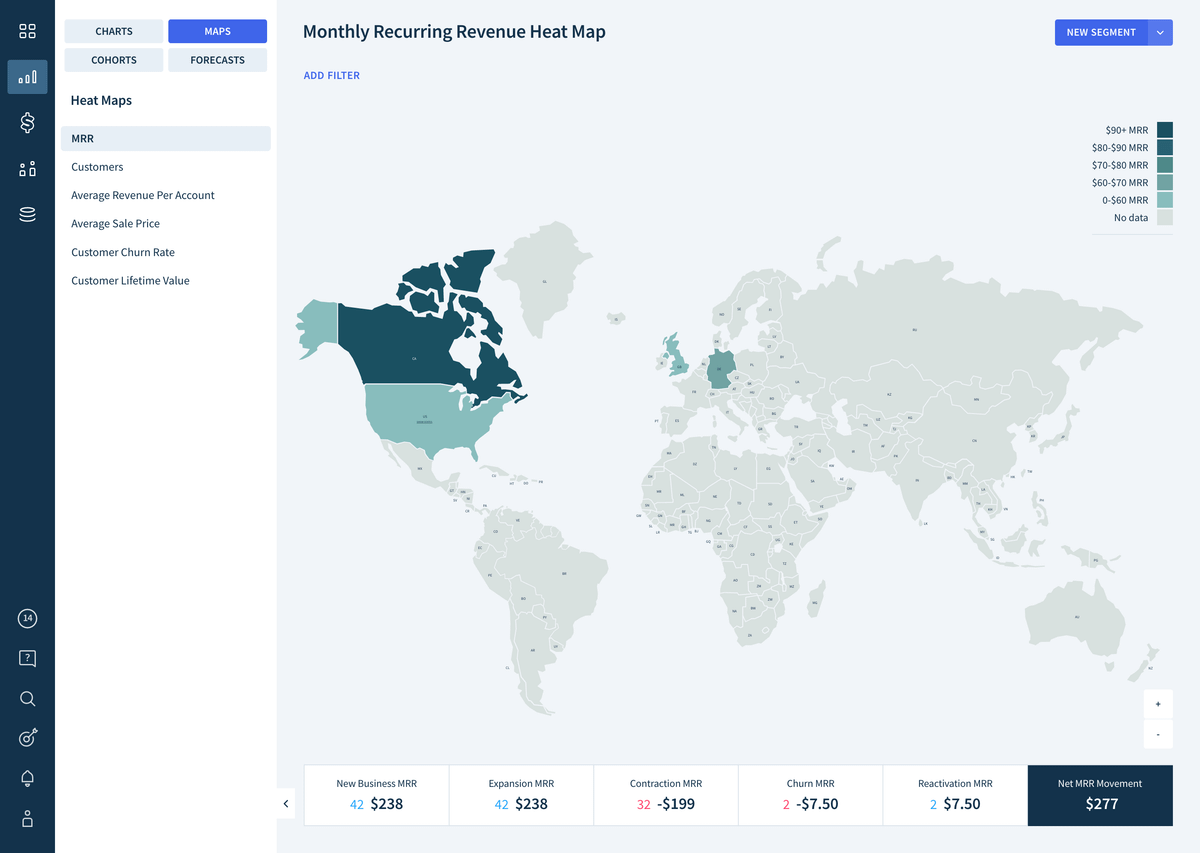1200x853 pixels.
Task: Switch to the Cohorts tab
Action: click(x=114, y=60)
